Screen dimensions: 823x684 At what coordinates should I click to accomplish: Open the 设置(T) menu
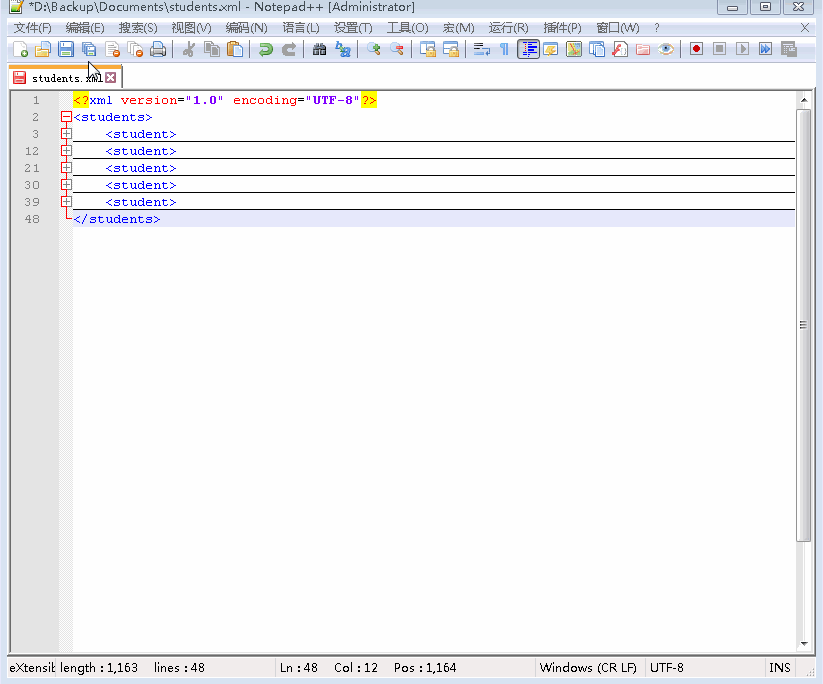[353, 28]
